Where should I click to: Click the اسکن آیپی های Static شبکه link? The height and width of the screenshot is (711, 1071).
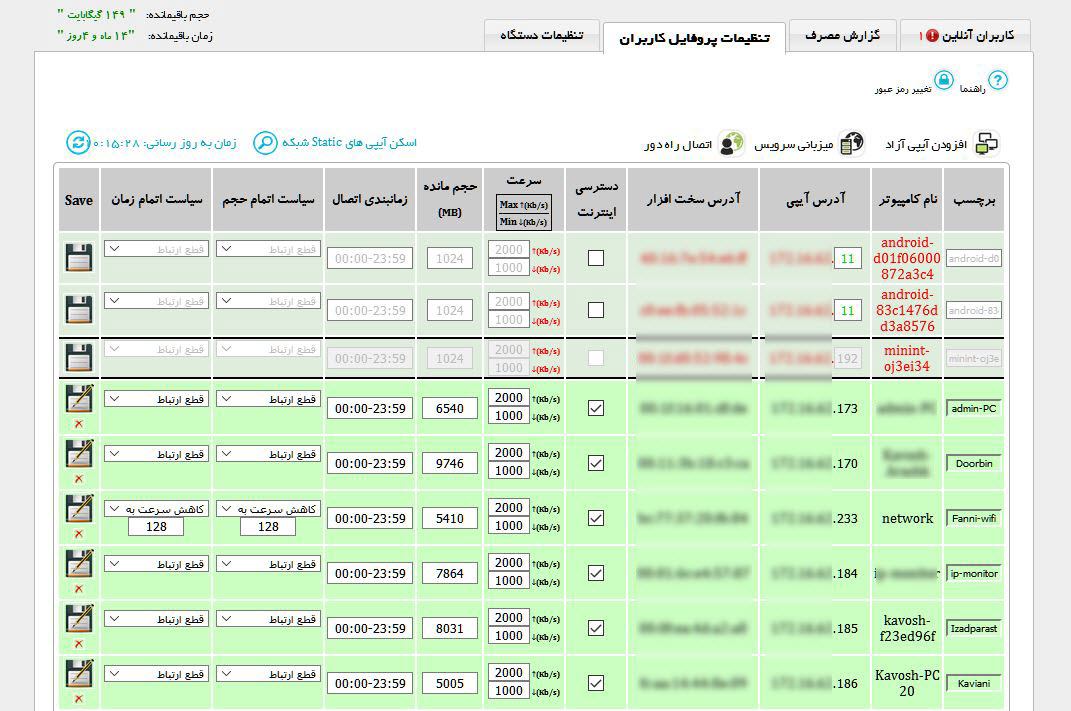point(349,143)
